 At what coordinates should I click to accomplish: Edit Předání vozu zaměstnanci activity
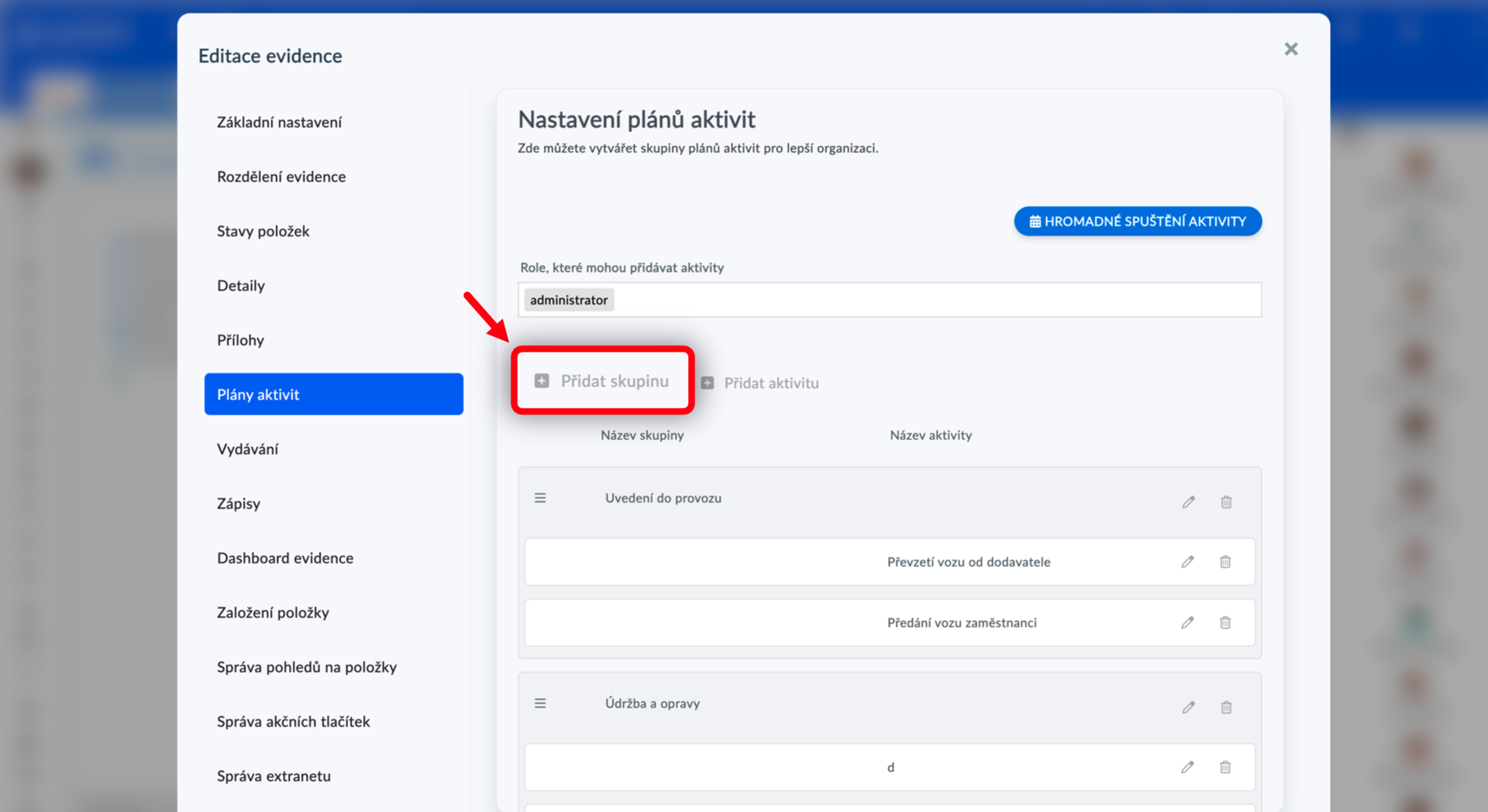tap(1187, 622)
